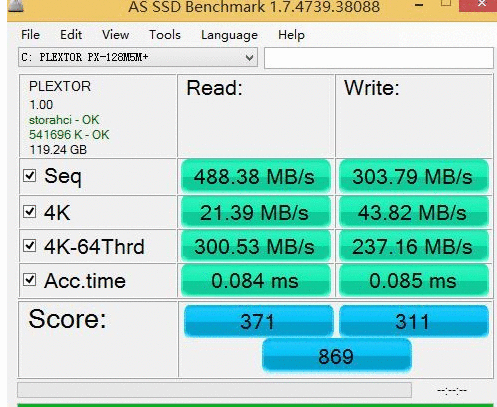Click the write score 311

pos(414,321)
